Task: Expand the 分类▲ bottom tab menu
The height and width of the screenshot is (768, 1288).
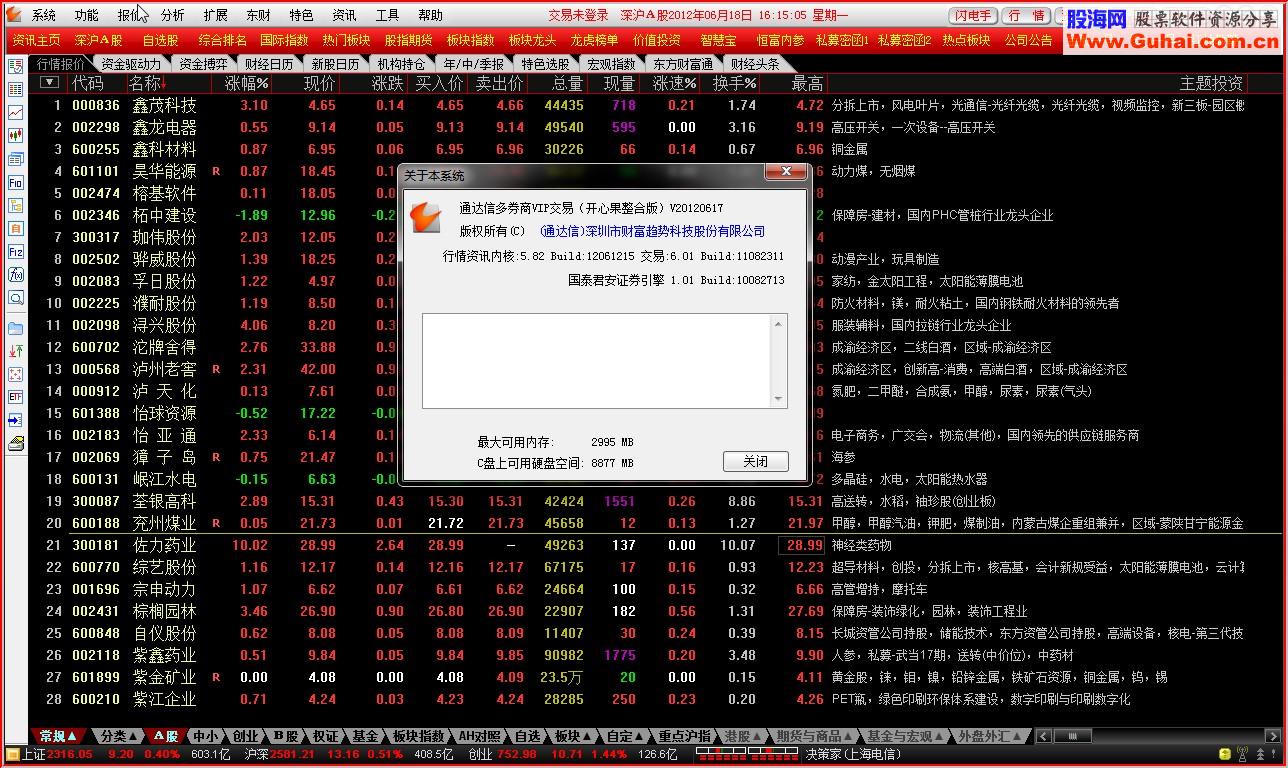Action: click(x=118, y=736)
